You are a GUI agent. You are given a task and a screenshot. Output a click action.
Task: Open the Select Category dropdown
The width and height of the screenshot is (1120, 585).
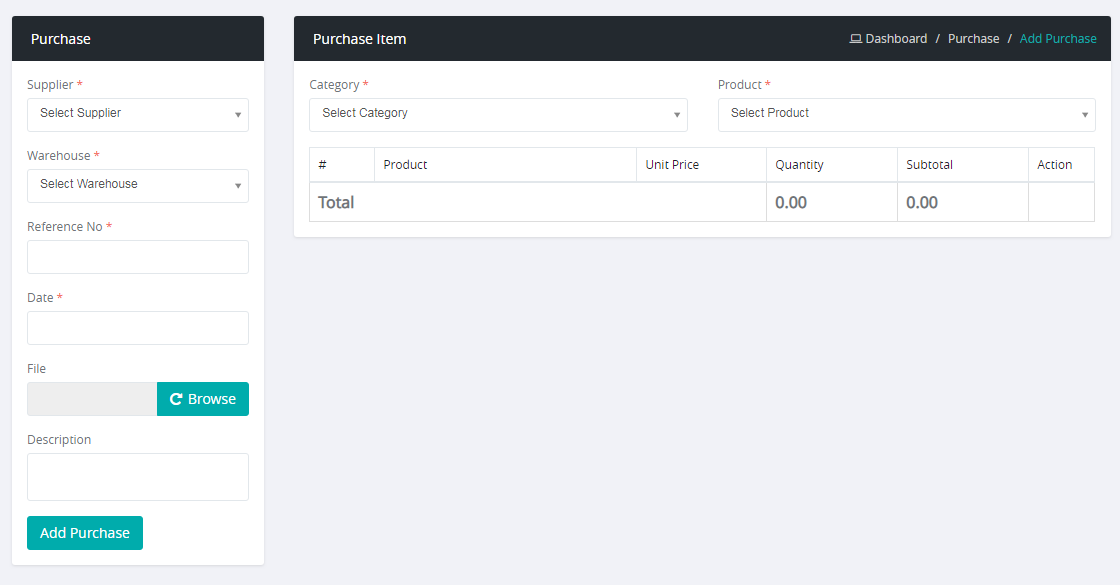pos(498,114)
